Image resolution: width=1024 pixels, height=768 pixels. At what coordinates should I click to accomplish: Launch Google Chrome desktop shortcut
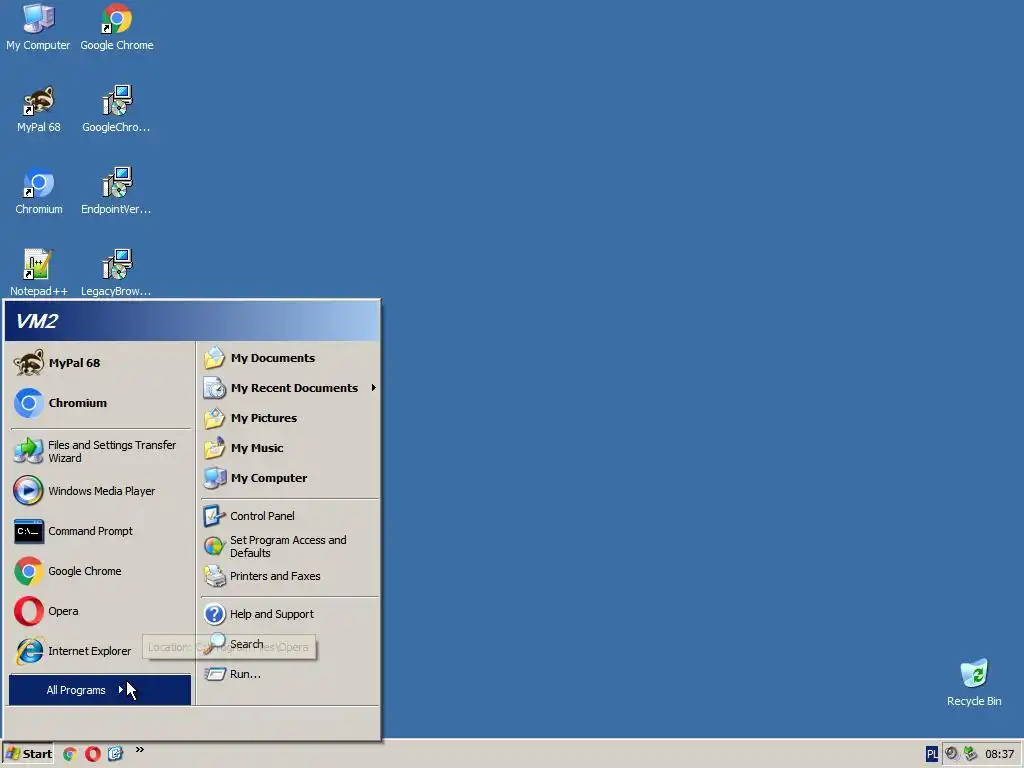pyautogui.click(x=117, y=27)
